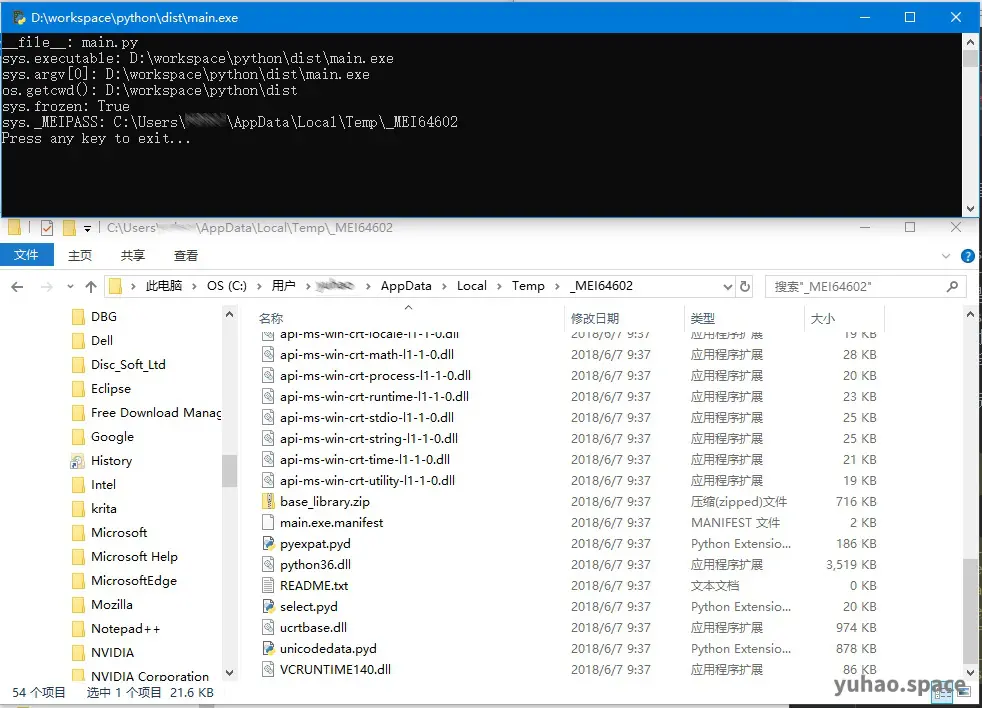Image resolution: width=982 pixels, height=708 pixels.
Task: Expand chevron after AppData in breadcrumb
Action: click(x=444, y=286)
